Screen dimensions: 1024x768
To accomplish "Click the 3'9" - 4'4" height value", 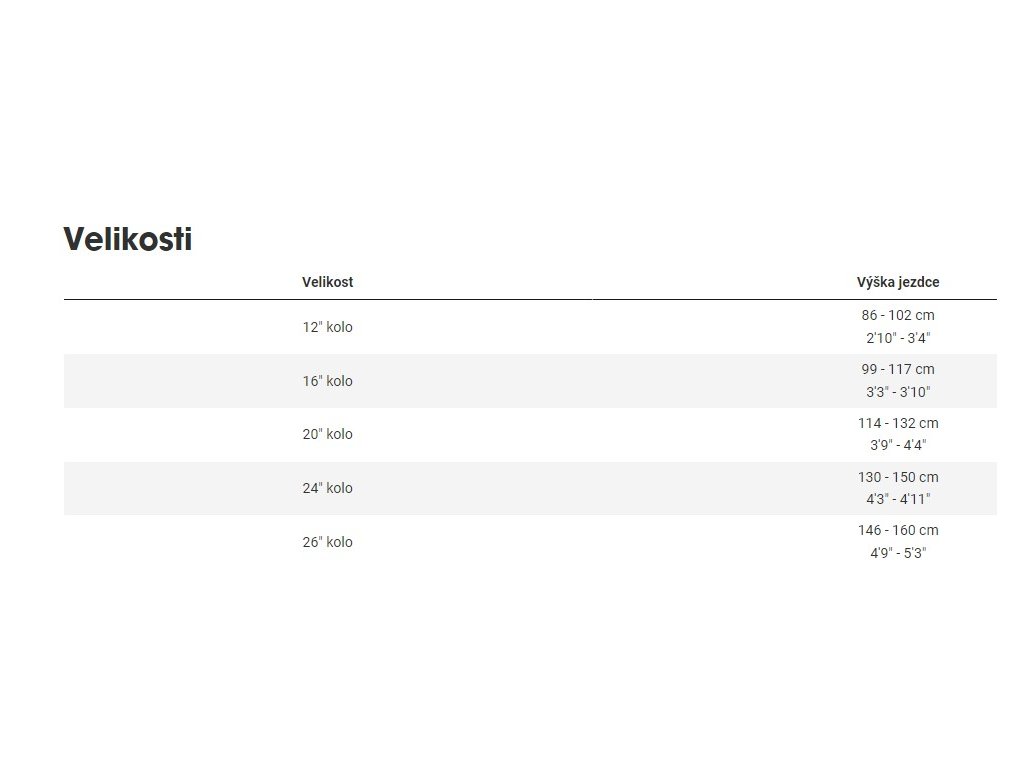I will click(897, 445).
